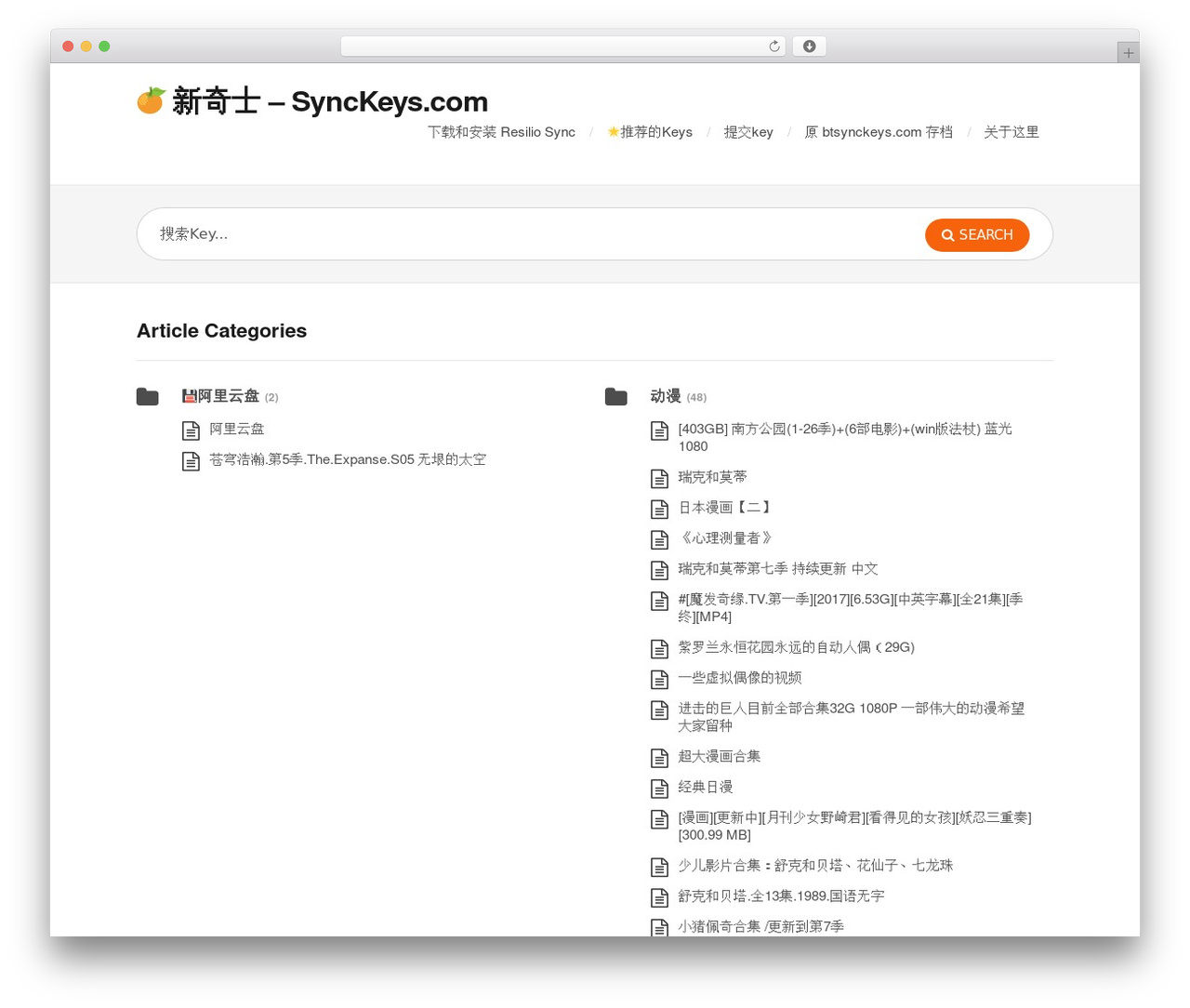Click document icon beside 《心理测量者》

click(659, 540)
